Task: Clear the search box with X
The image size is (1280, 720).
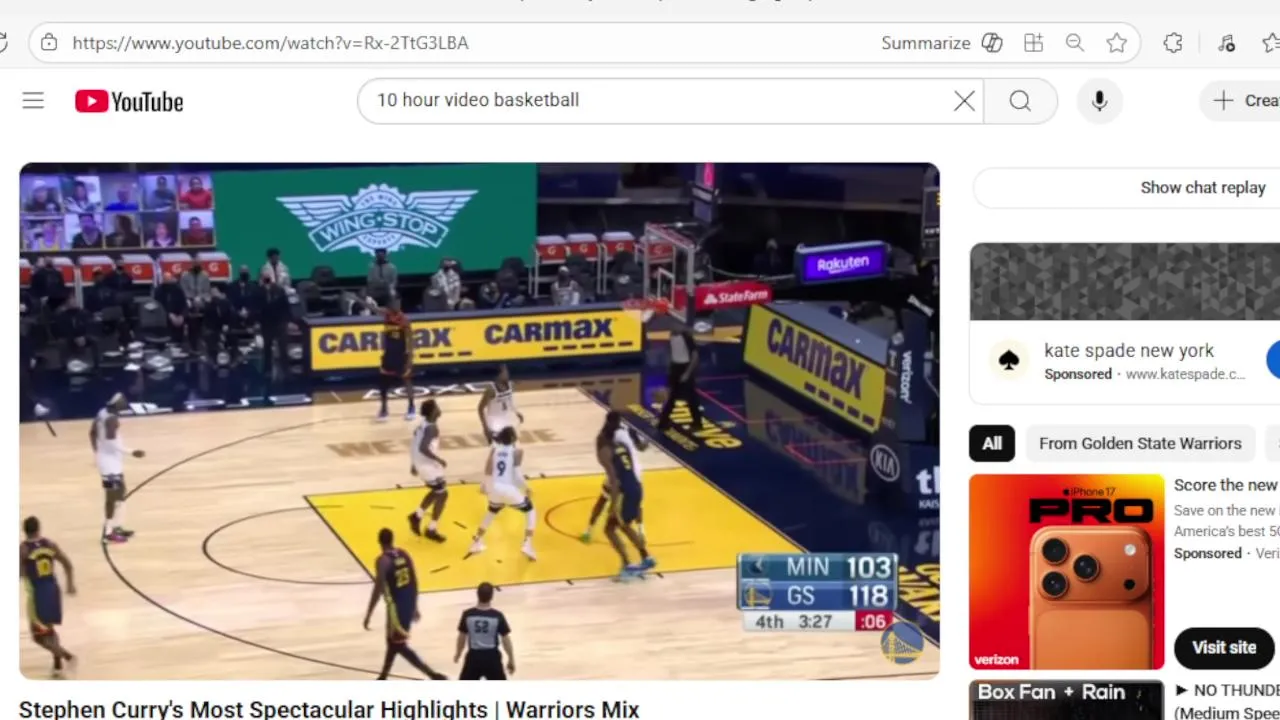Action: coord(964,101)
